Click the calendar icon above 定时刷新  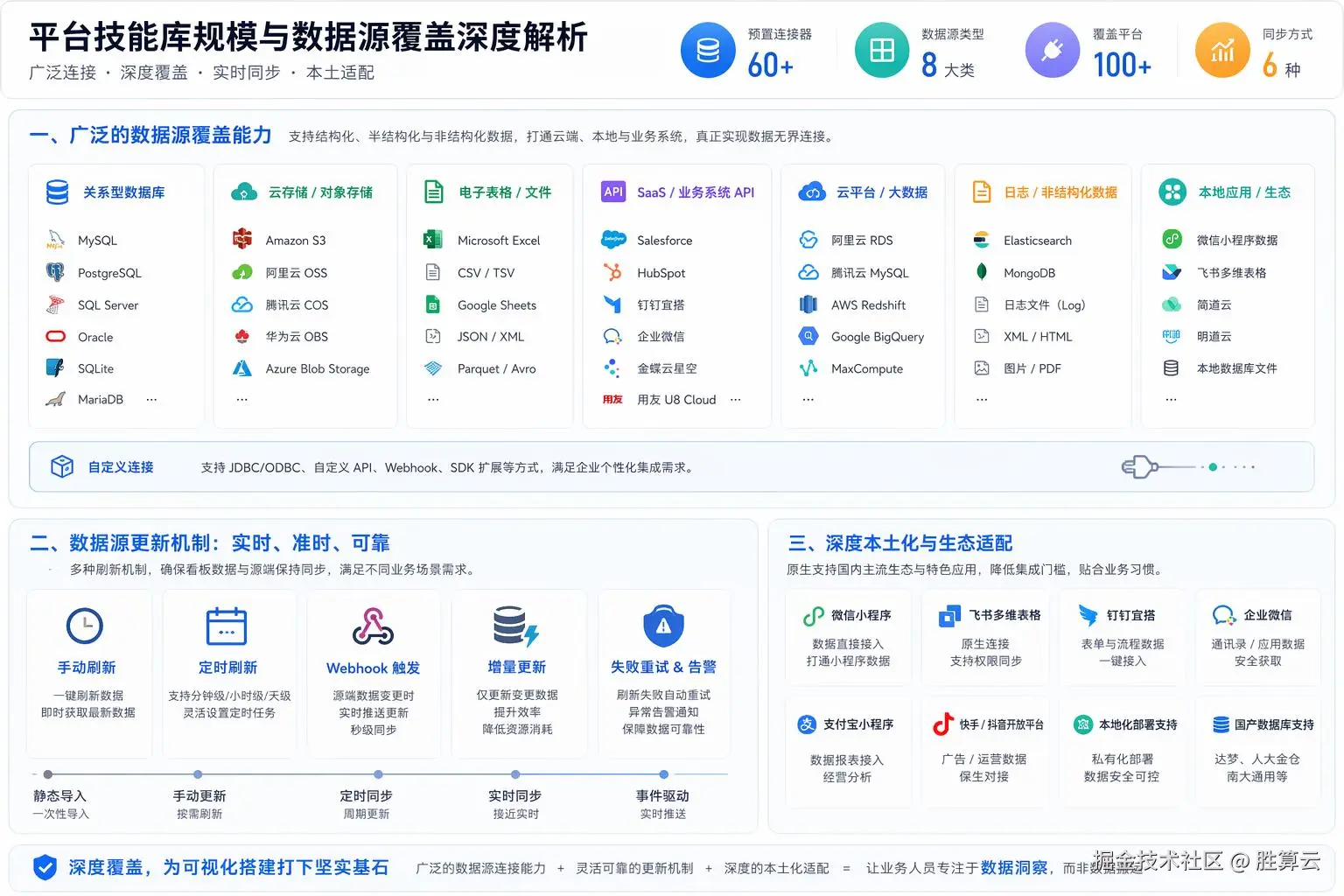[227, 626]
